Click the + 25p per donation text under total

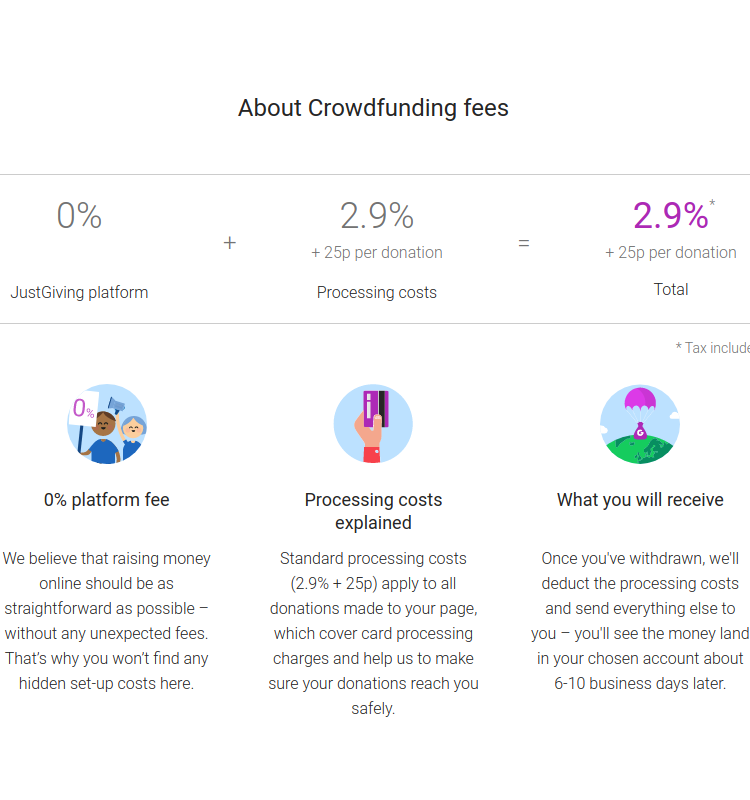coord(671,253)
